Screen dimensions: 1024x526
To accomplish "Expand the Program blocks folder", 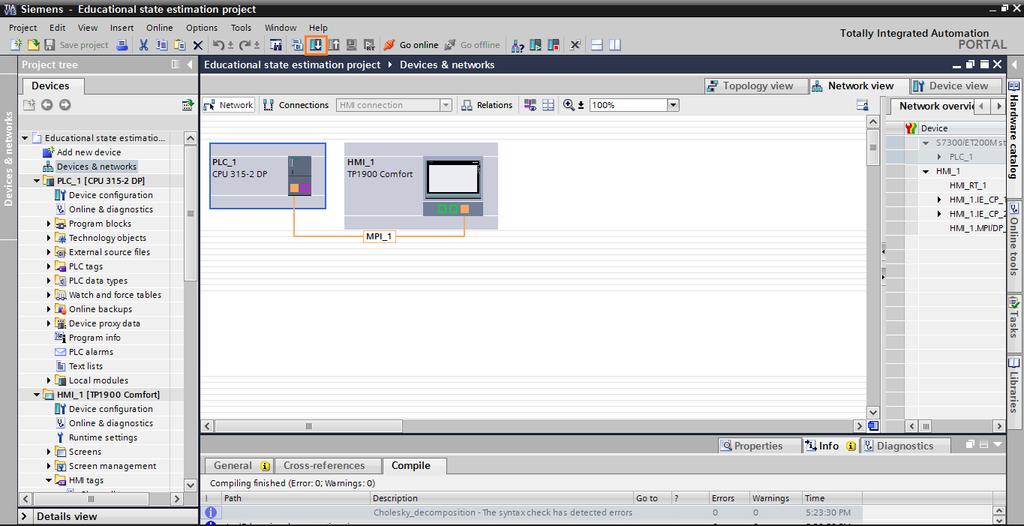I will point(48,223).
